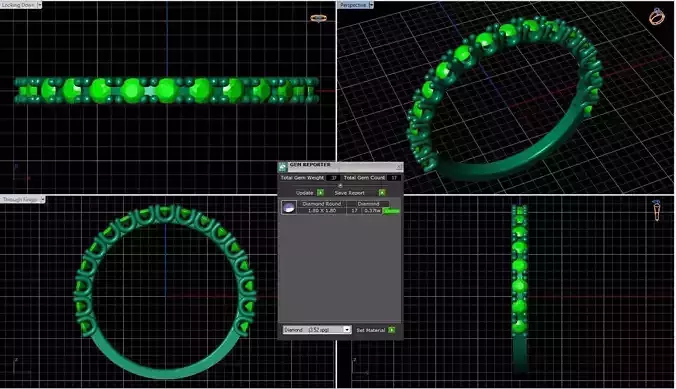Open the Looking Down viewport title dropdown arrow
Viewport: 676px width, 389px height.
click(39, 5)
